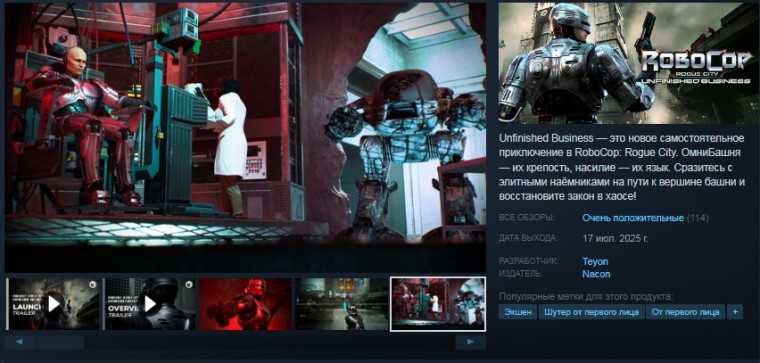Click the play icon on Overview Trailer
Screen dimensions: 760x363
(151, 304)
